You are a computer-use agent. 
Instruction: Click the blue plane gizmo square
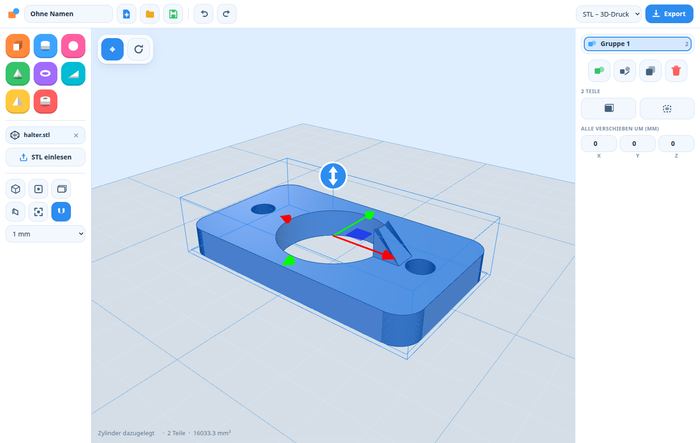tap(358, 234)
